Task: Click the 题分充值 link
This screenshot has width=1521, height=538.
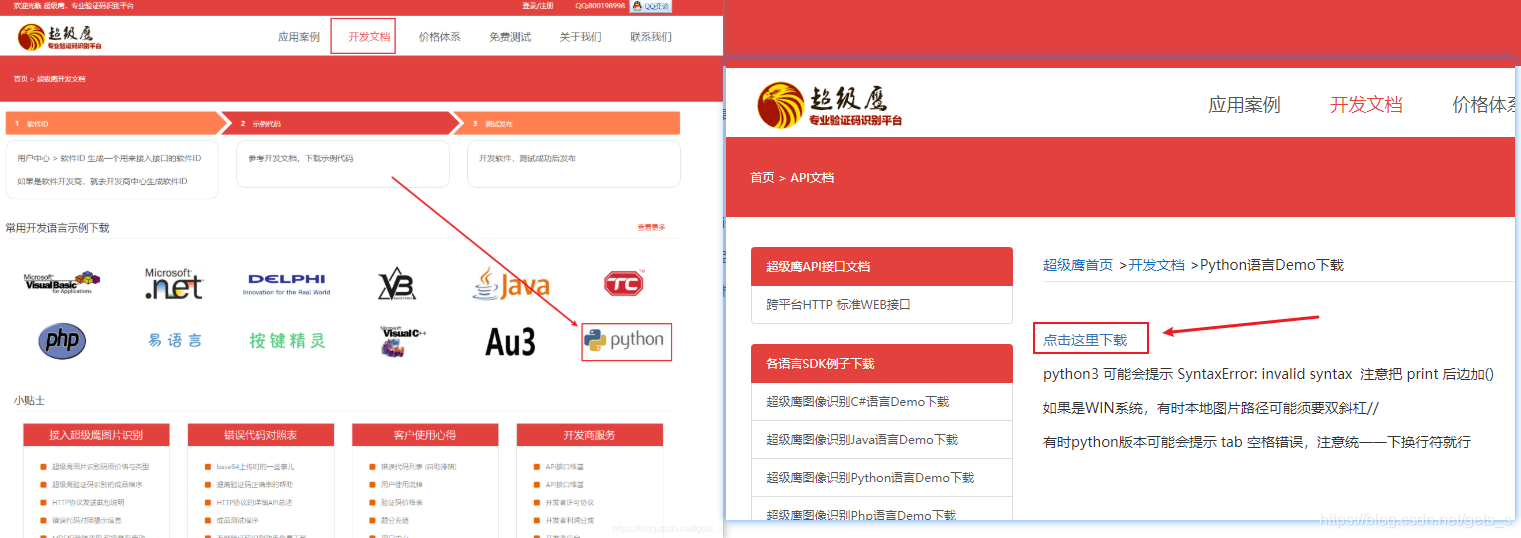Action: tap(395, 520)
